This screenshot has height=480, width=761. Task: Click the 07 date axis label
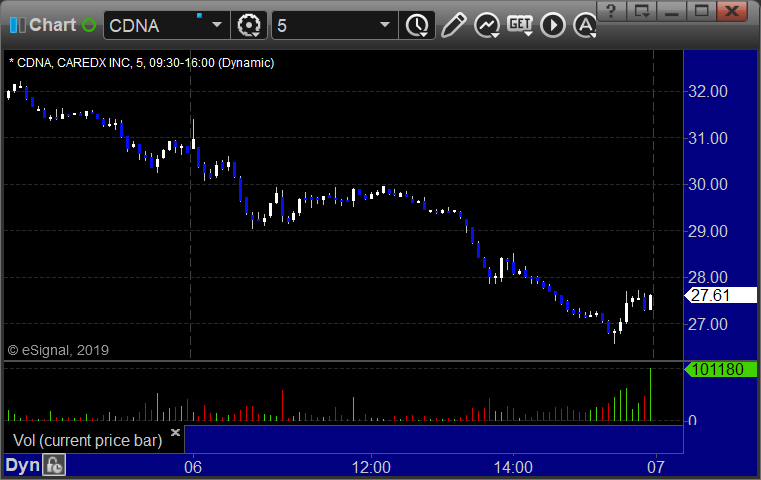click(x=656, y=467)
